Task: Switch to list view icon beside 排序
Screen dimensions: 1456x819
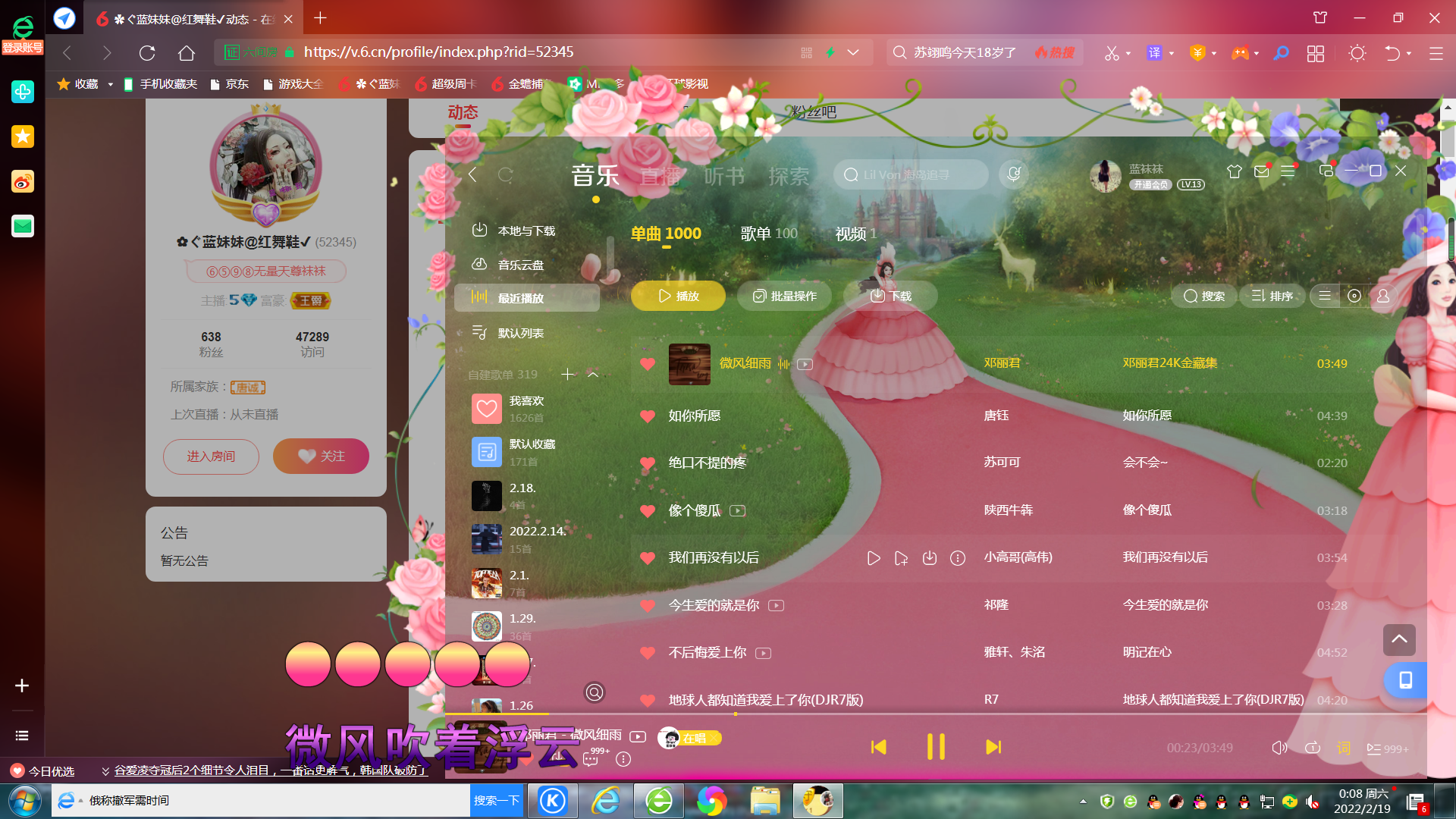Action: [1325, 296]
